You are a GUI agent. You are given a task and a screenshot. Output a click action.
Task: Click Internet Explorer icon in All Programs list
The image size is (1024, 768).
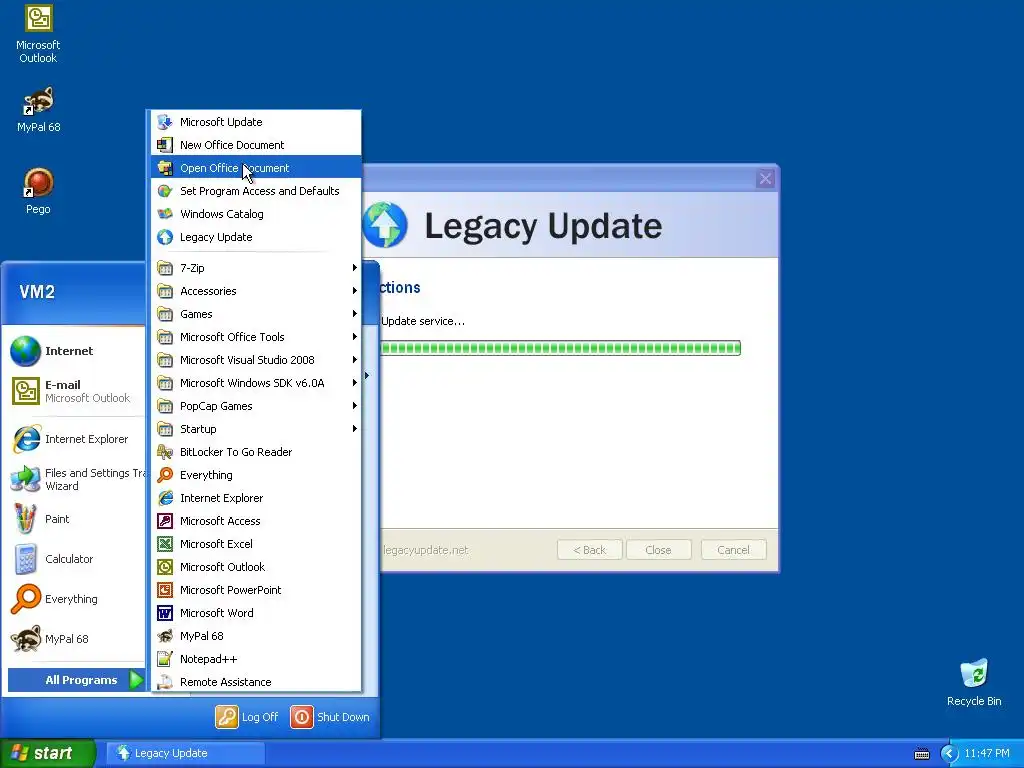pos(165,498)
